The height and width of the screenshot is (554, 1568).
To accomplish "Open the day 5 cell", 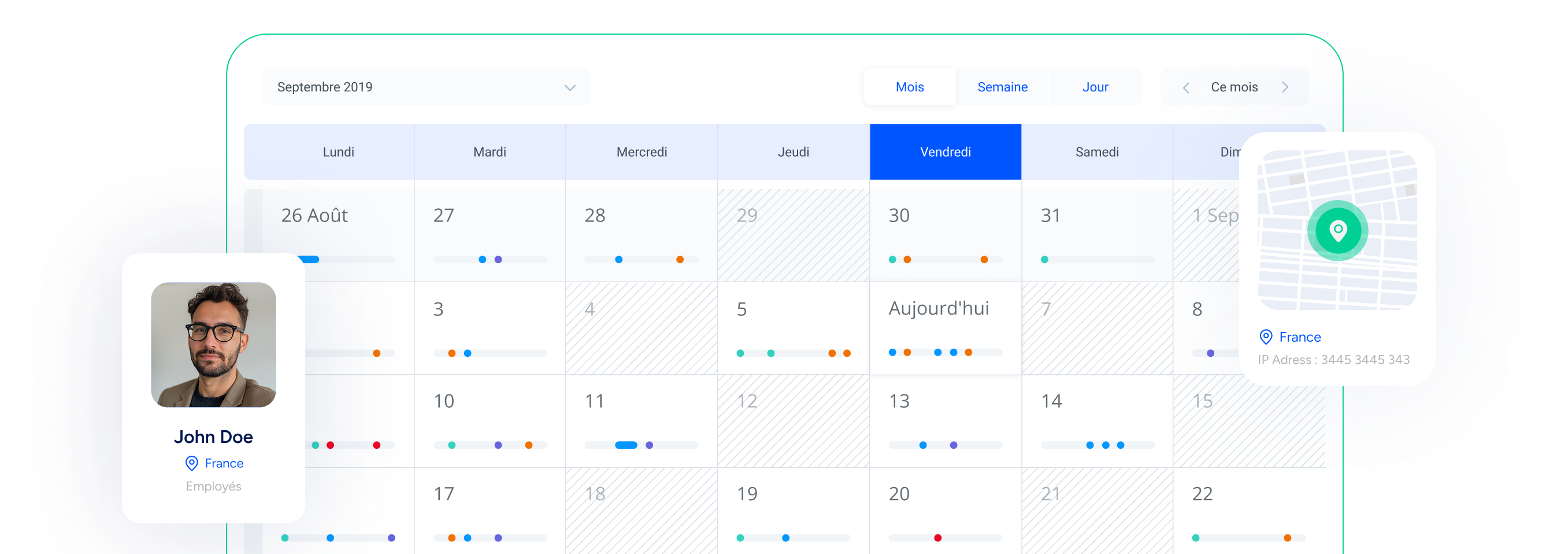I will pyautogui.click(x=793, y=328).
